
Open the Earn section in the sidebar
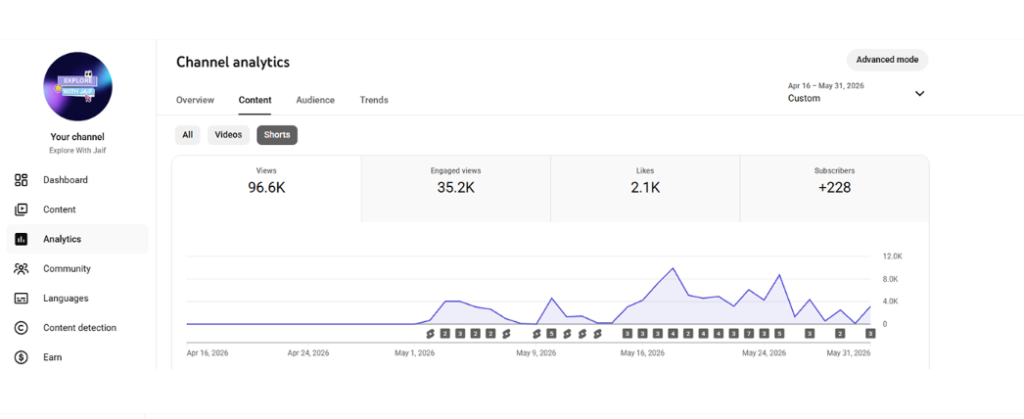[77, 357]
